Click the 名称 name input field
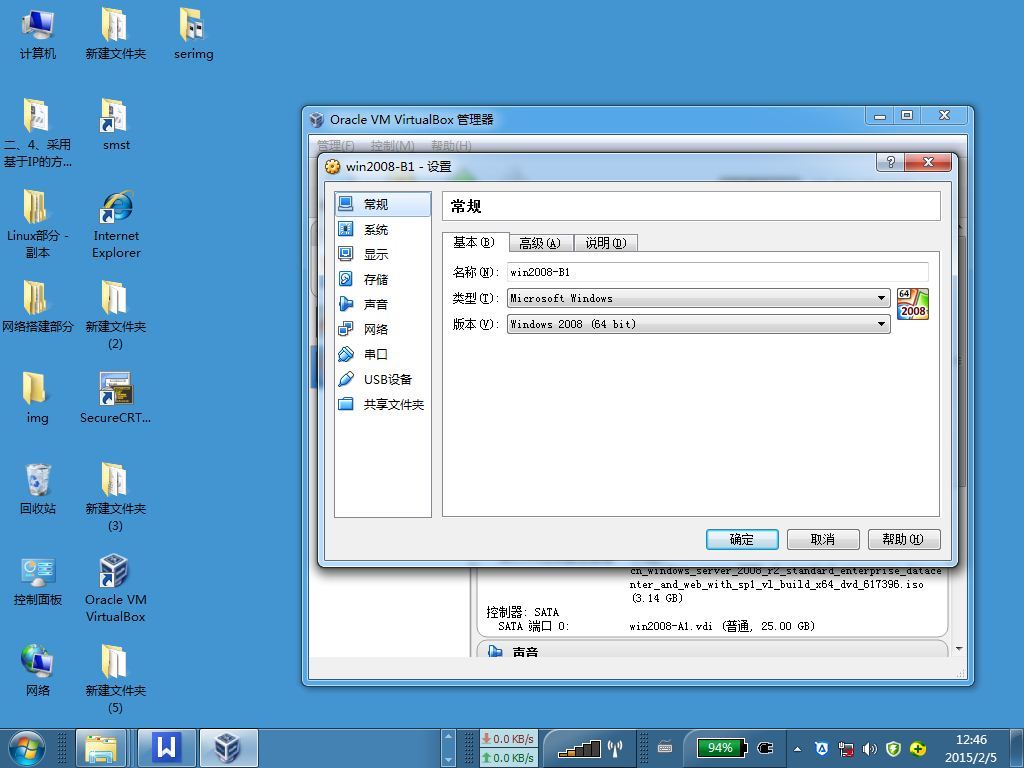1024x768 pixels. pyautogui.click(x=718, y=272)
